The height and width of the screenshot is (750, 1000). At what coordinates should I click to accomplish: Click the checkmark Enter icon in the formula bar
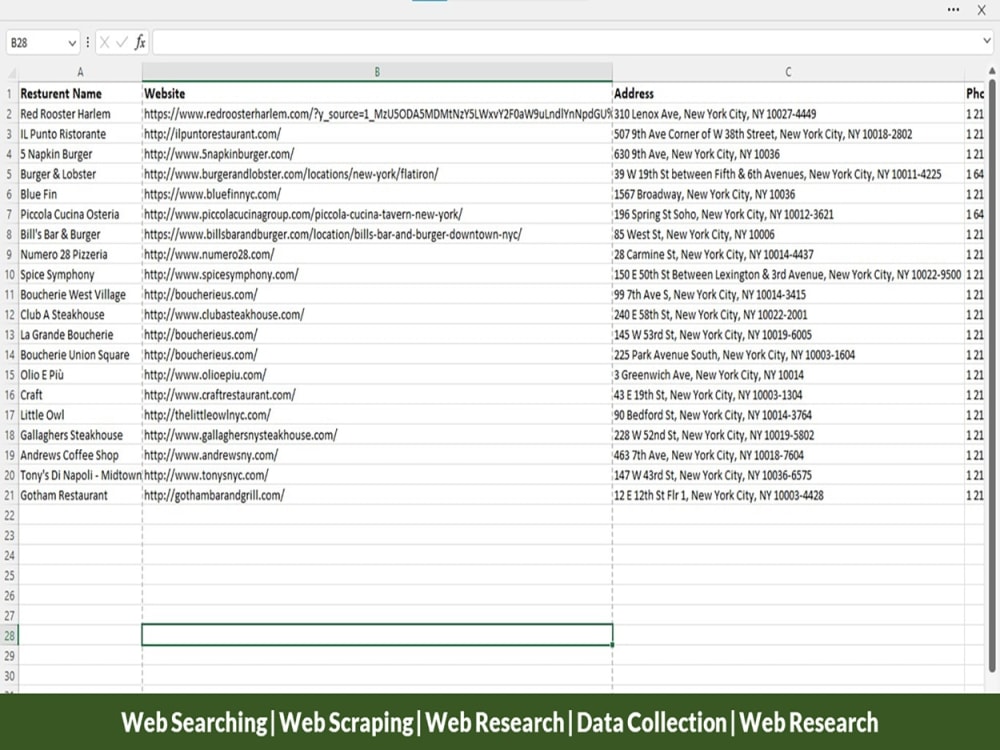(x=122, y=42)
